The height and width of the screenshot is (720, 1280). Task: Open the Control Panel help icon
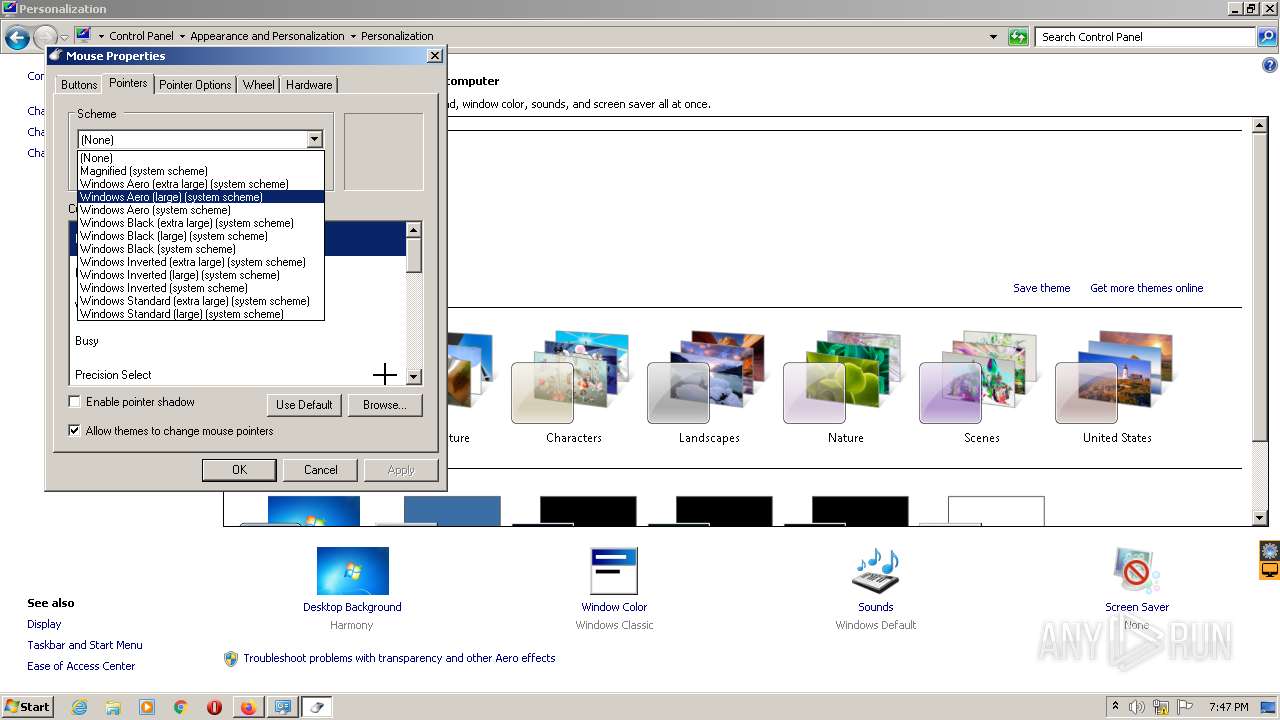[x=1270, y=66]
